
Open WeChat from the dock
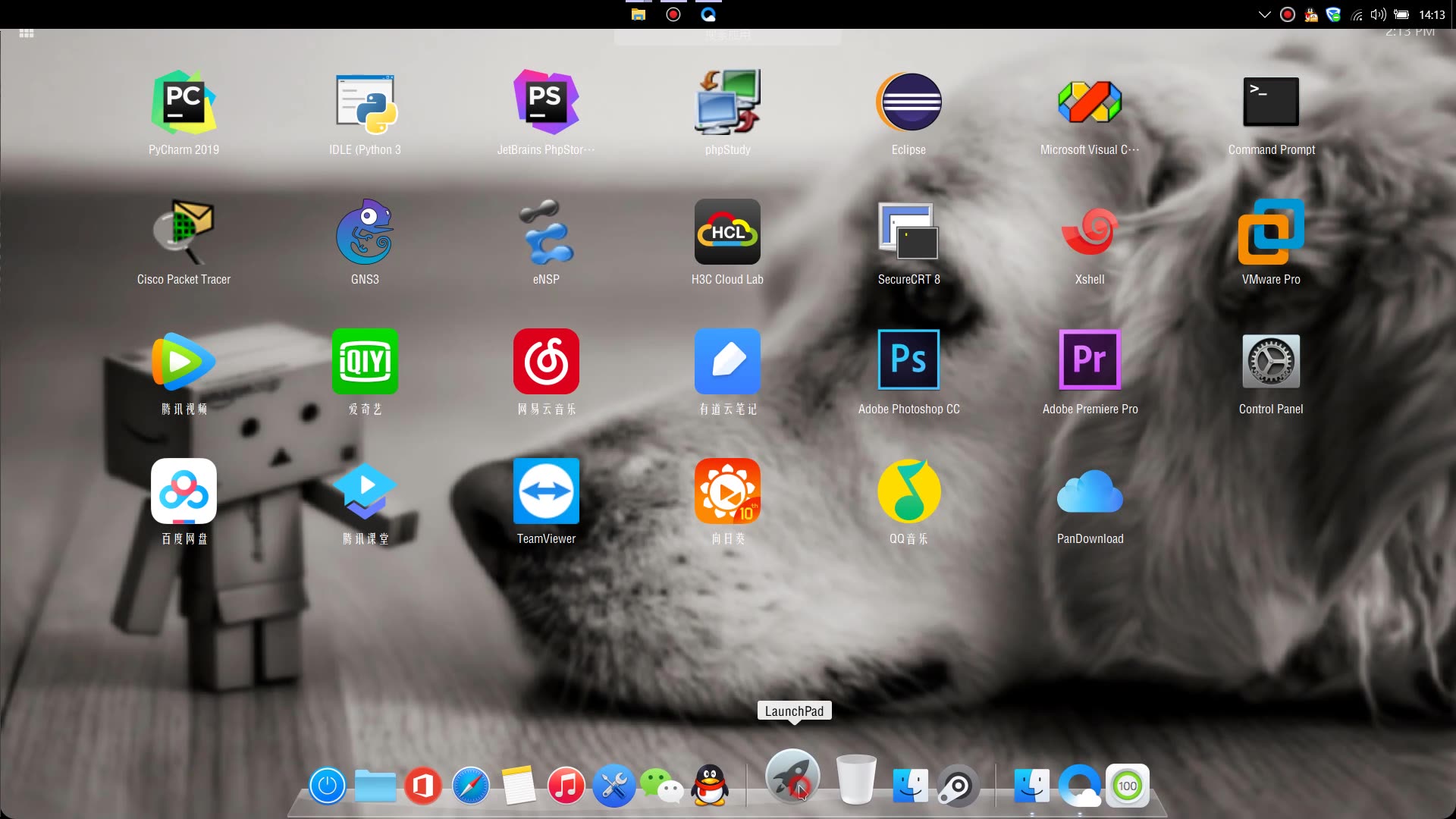coord(662,786)
